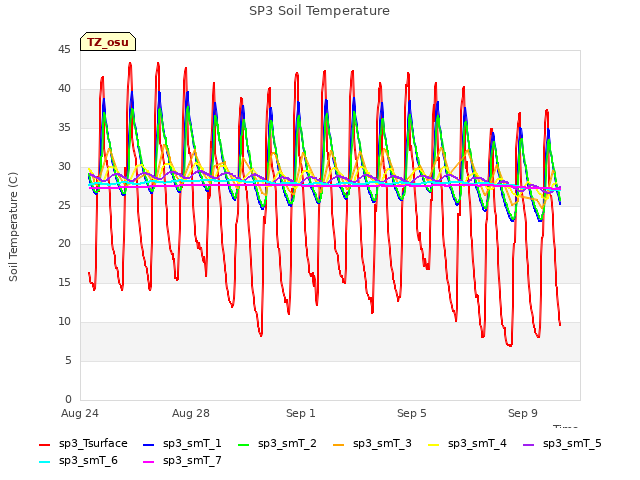Screen dimensions: 640x480
Task: Click the blue sp3_smT_1 legend swatch
Action: pos(149,444)
